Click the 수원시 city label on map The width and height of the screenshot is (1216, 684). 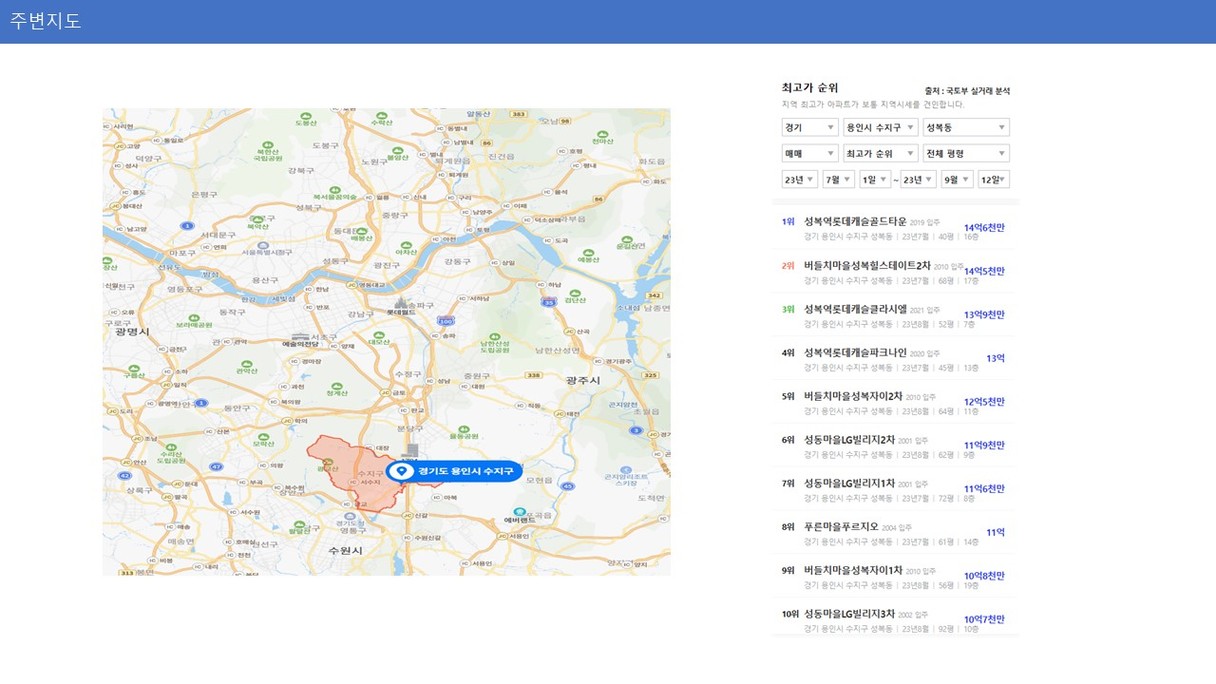pyautogui.click(x=344, y=551)
